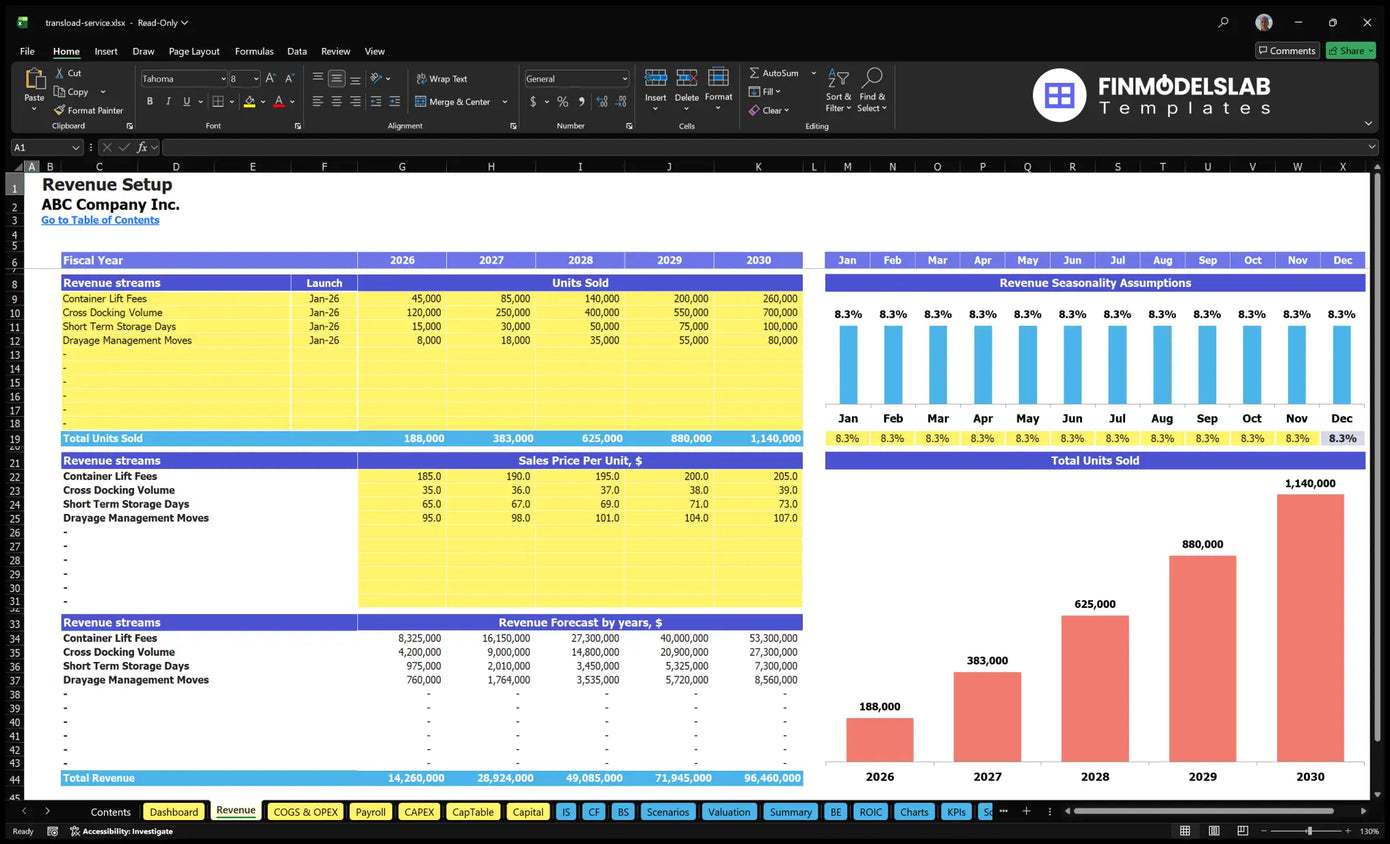Switch to Normal view in status bar
This screenshot has height=844, width=1390.
[1185, 831]
